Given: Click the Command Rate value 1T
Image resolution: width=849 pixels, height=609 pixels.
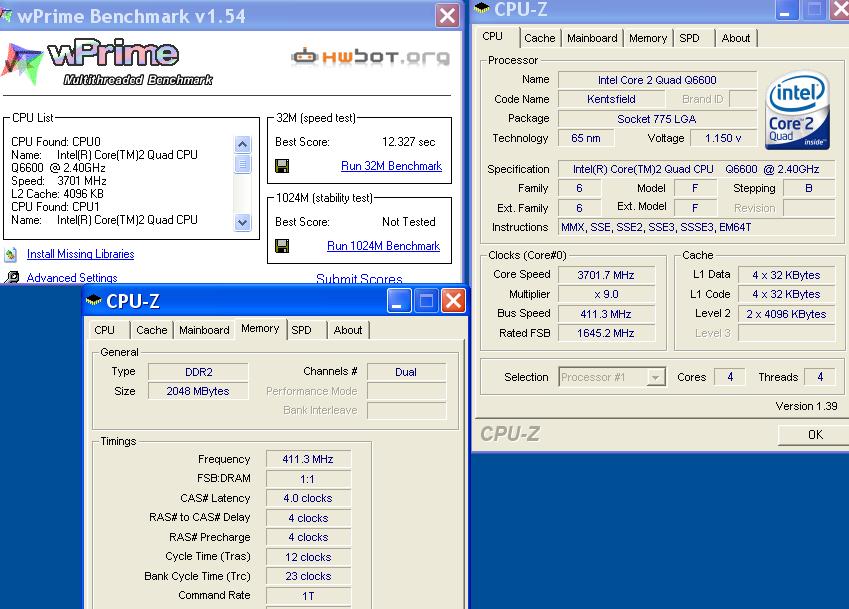Looking at the screenshot, I should [308, 596].
